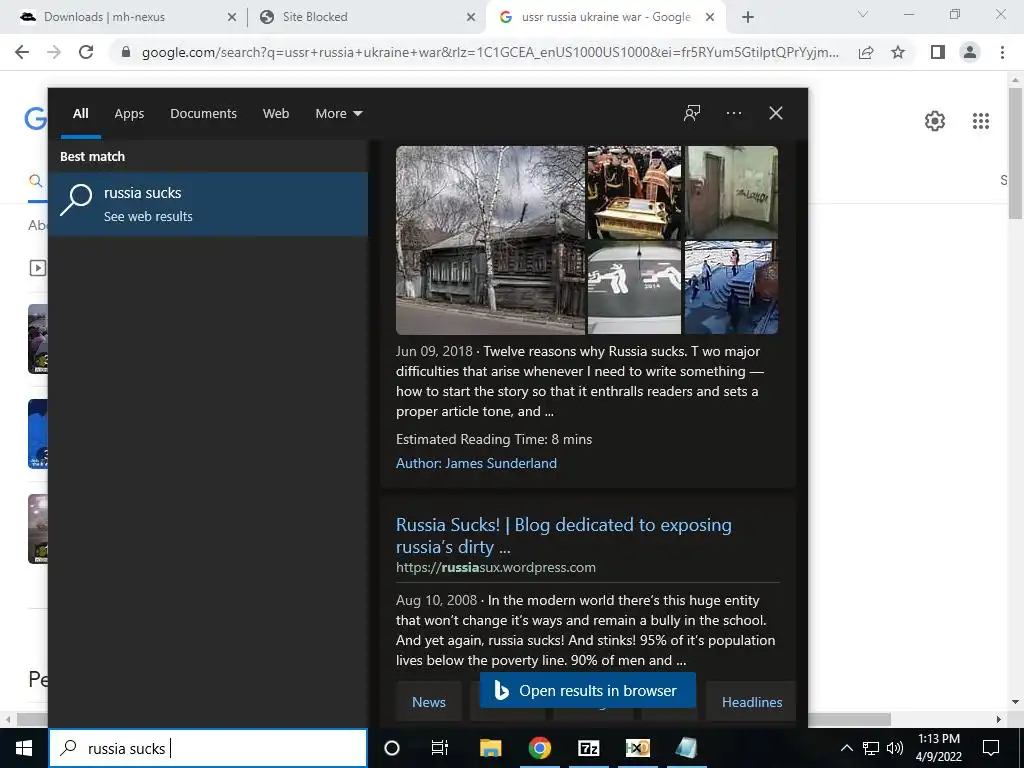Click the white car hood image thumbnail
The image size is (1024, 768).
634,287
